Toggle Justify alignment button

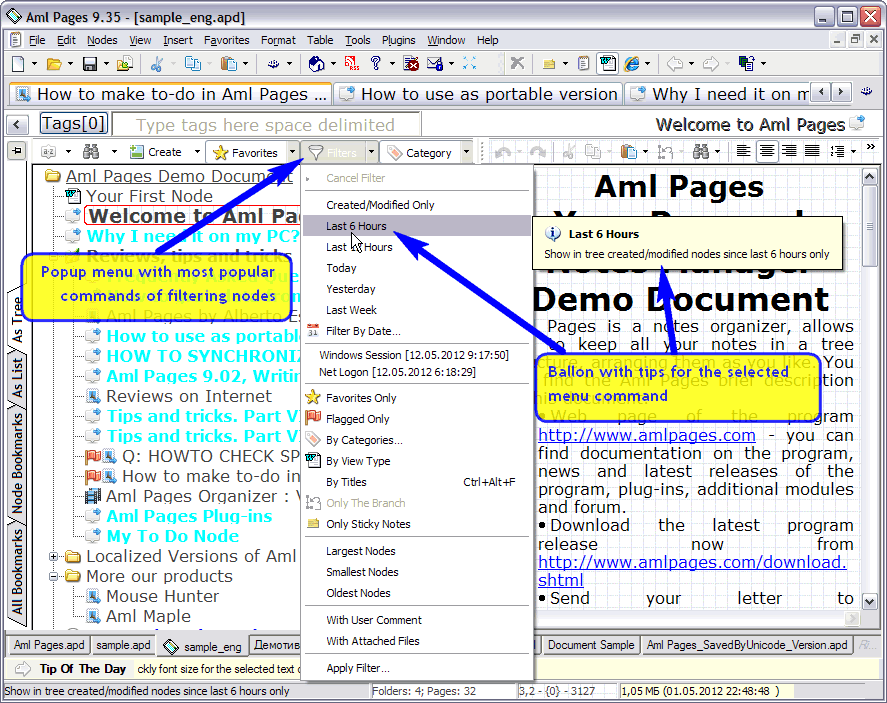coord(812,151)
